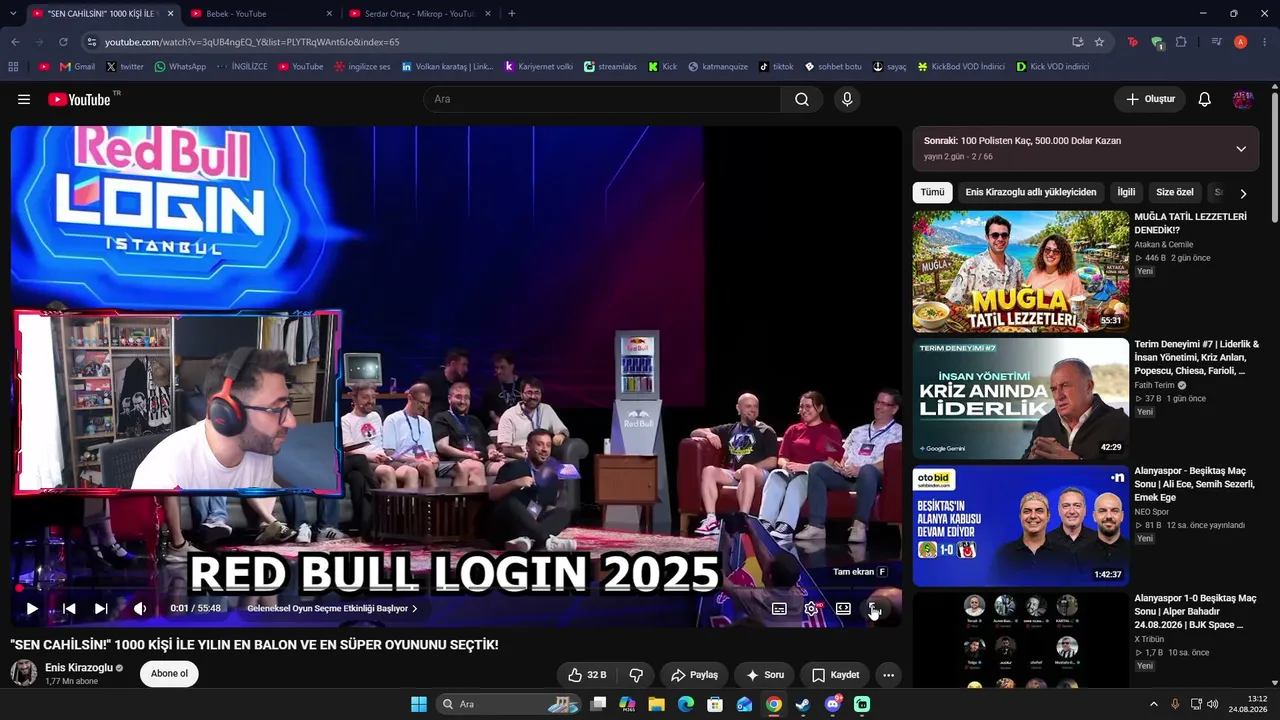
Task: Reload the current page
Action: click(x=63, y=42)
